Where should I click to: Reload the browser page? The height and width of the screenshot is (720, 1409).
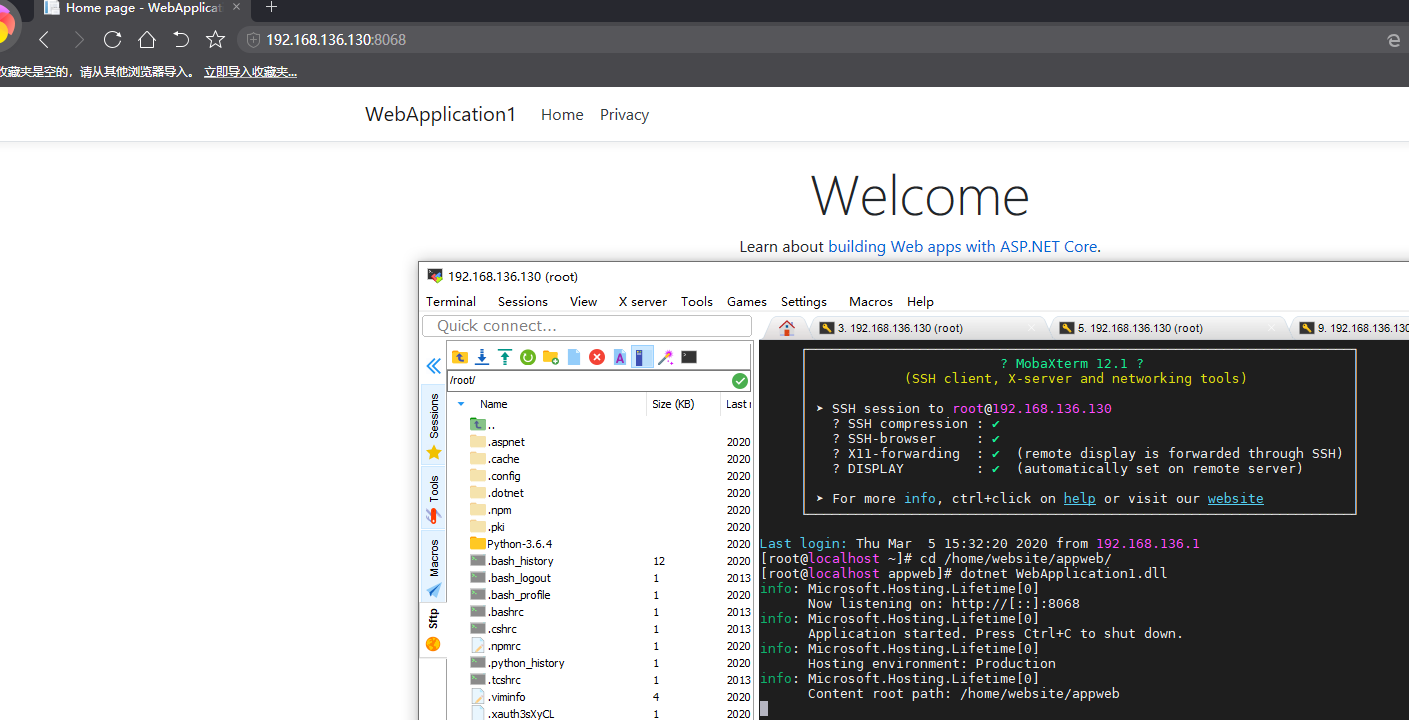pos(112,40)
